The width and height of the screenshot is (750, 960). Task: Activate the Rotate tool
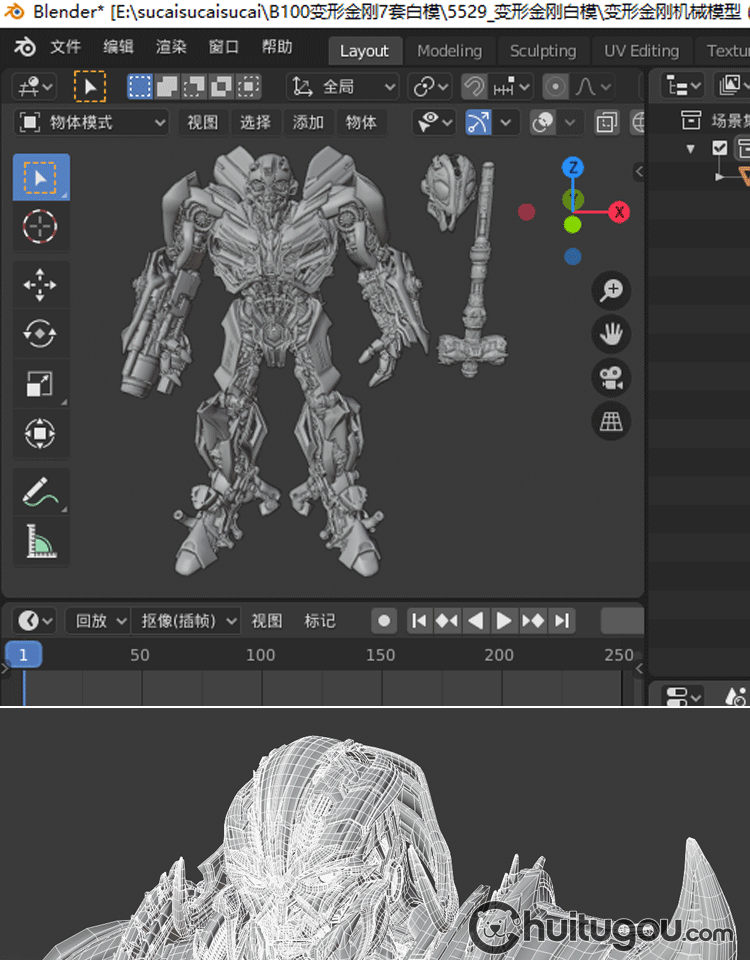tap(40, 334)
